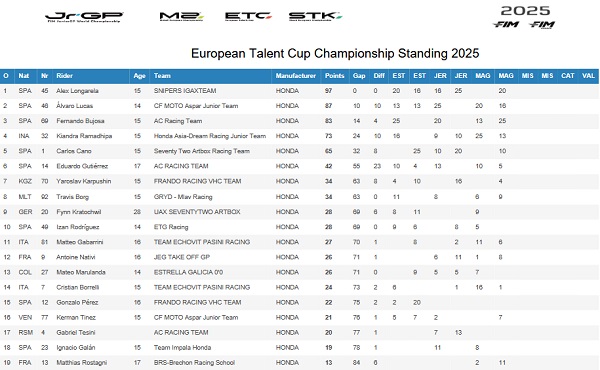Click the VAL round column header

click(x=588, y=76)
